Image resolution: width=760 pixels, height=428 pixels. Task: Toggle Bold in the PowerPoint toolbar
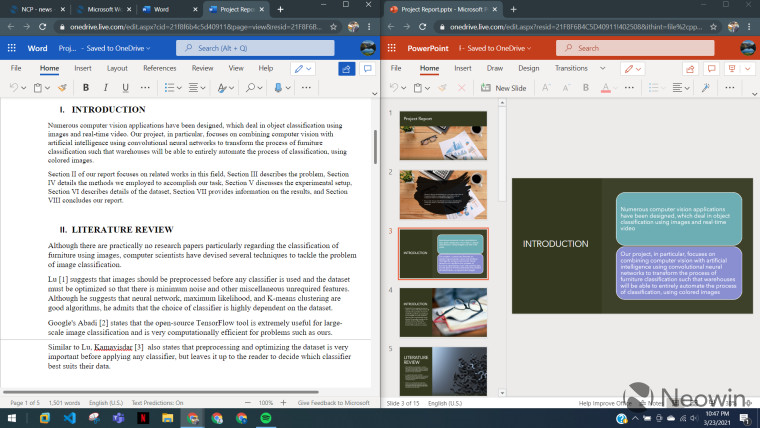586,88
